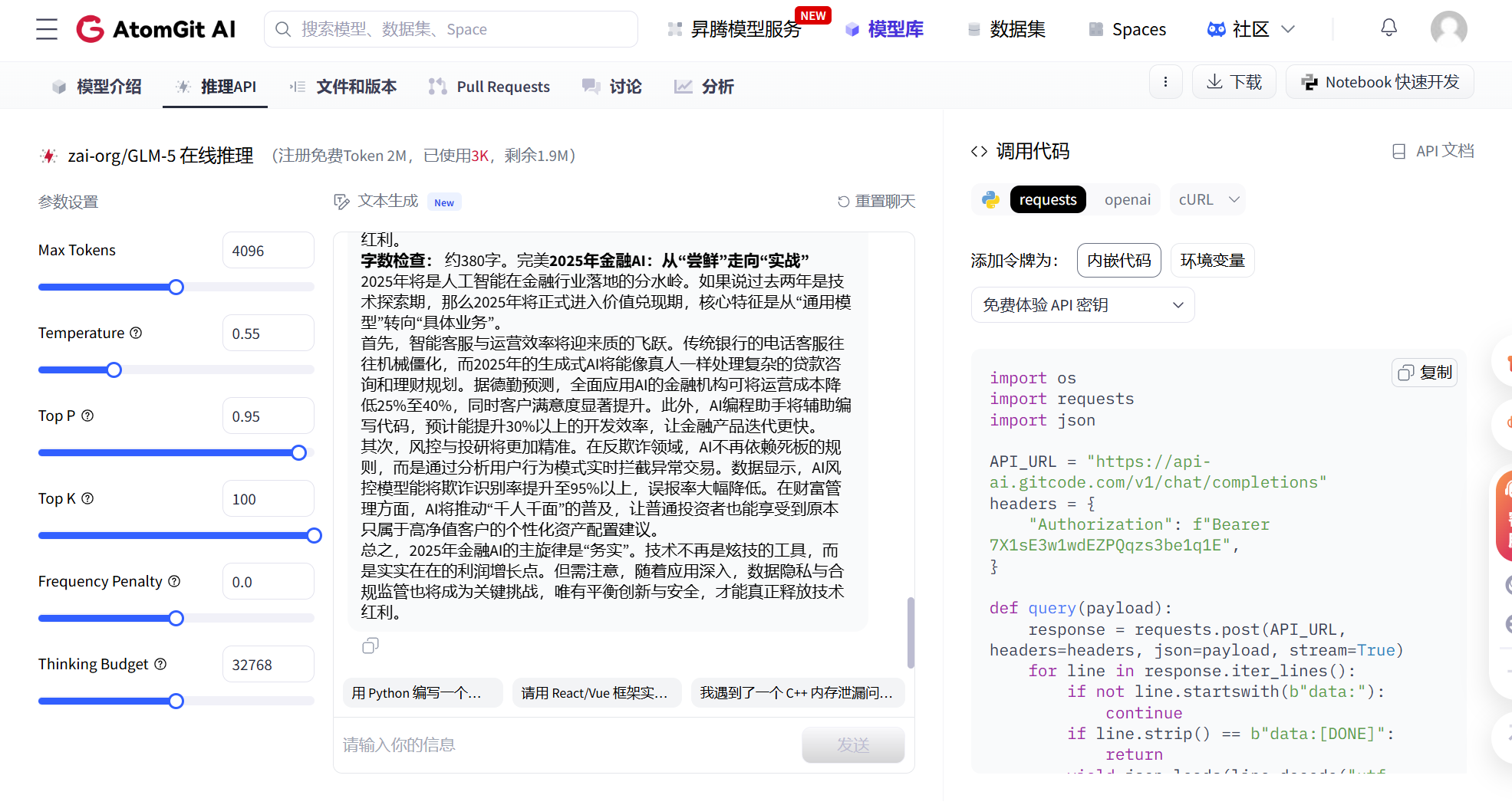This screenshot has height=805, width=1512.
Task: Reset the chat conversation
Action: pyautogui.click(x=875, y=201)
